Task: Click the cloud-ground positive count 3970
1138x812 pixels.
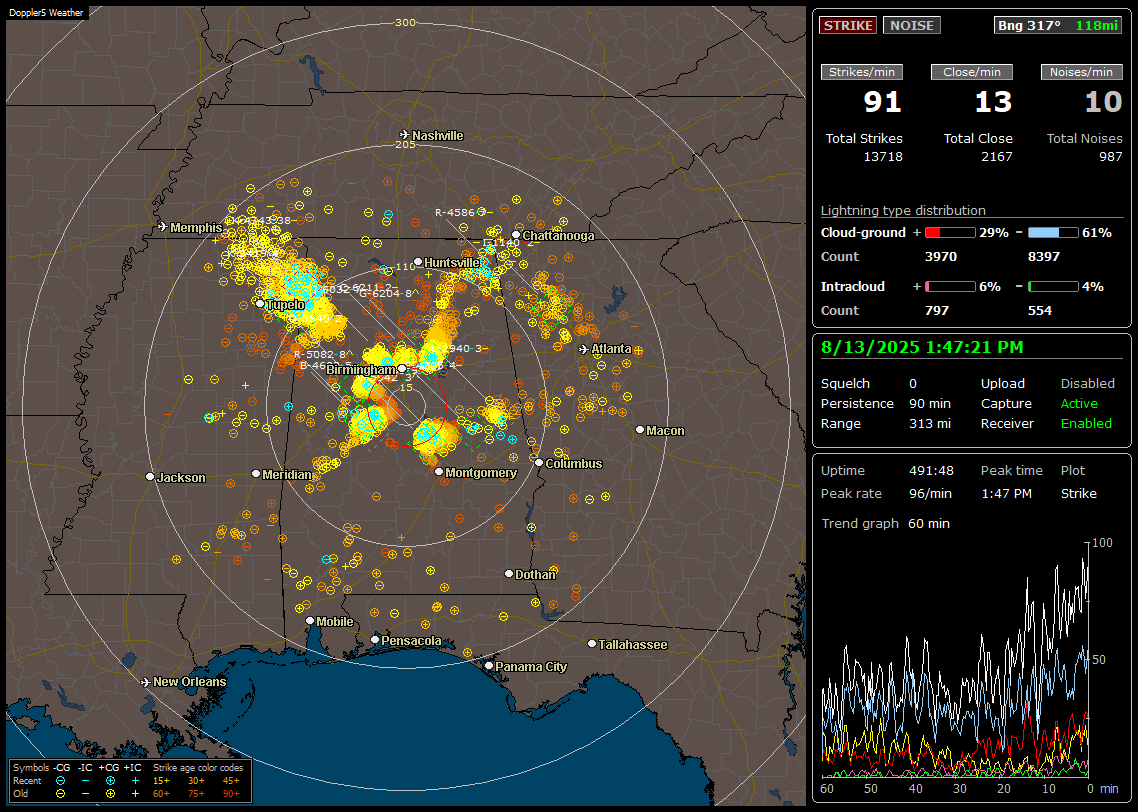Action: click(941, 257)
